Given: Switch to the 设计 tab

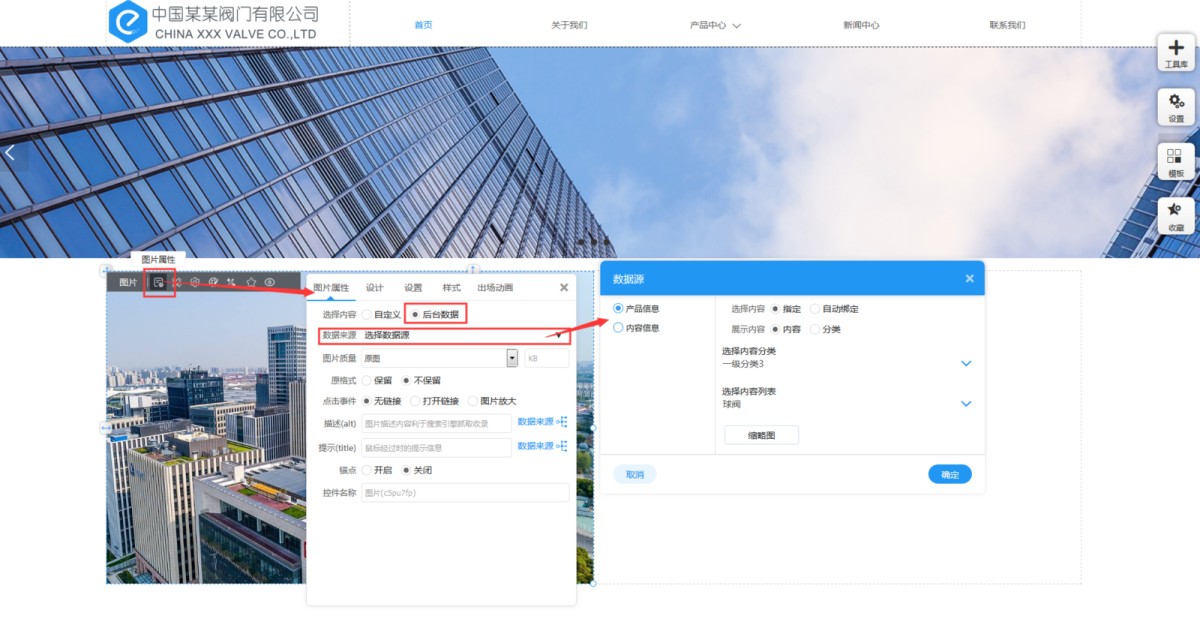Looking at the screenshot, I should (x=374, y=288).
